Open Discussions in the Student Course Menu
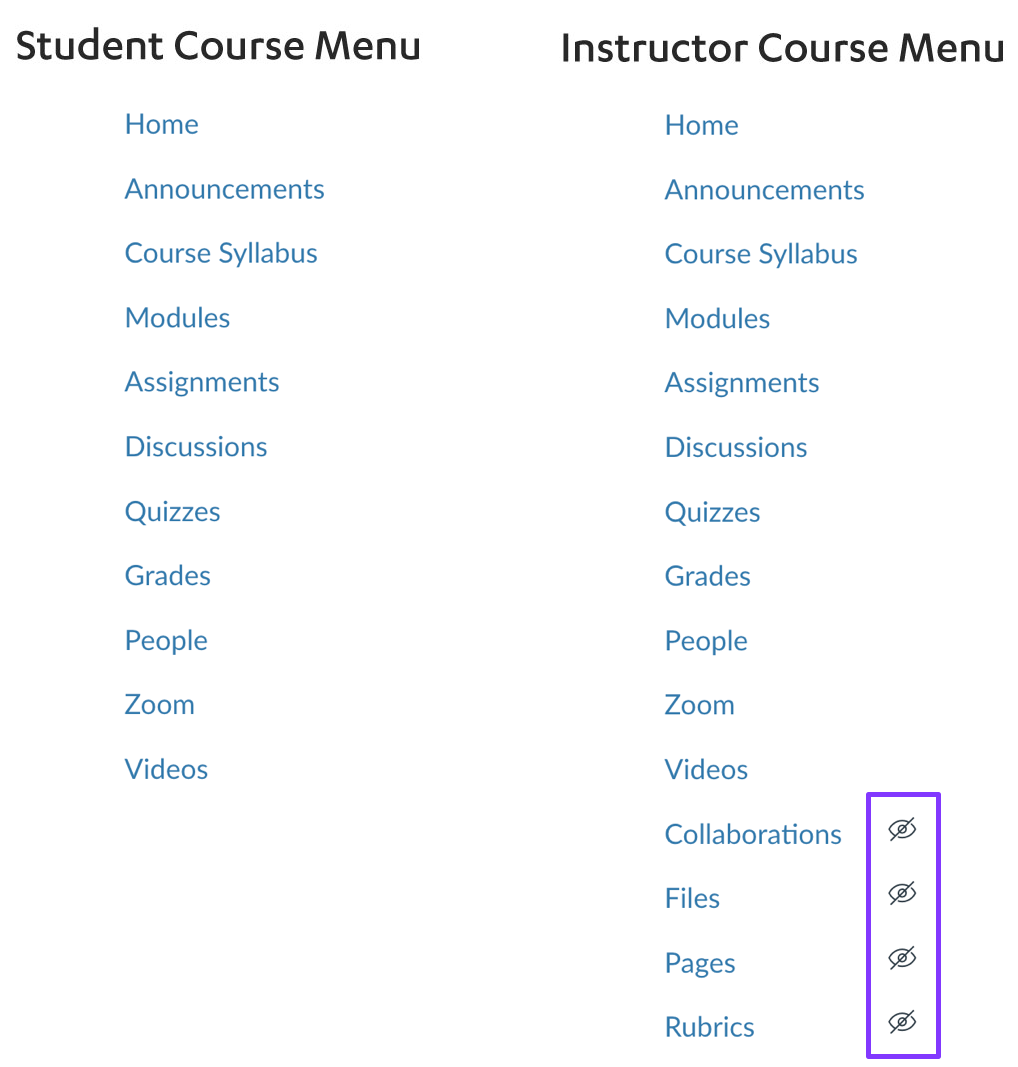Screen dimensions: 1018x1067 (196, 446)
